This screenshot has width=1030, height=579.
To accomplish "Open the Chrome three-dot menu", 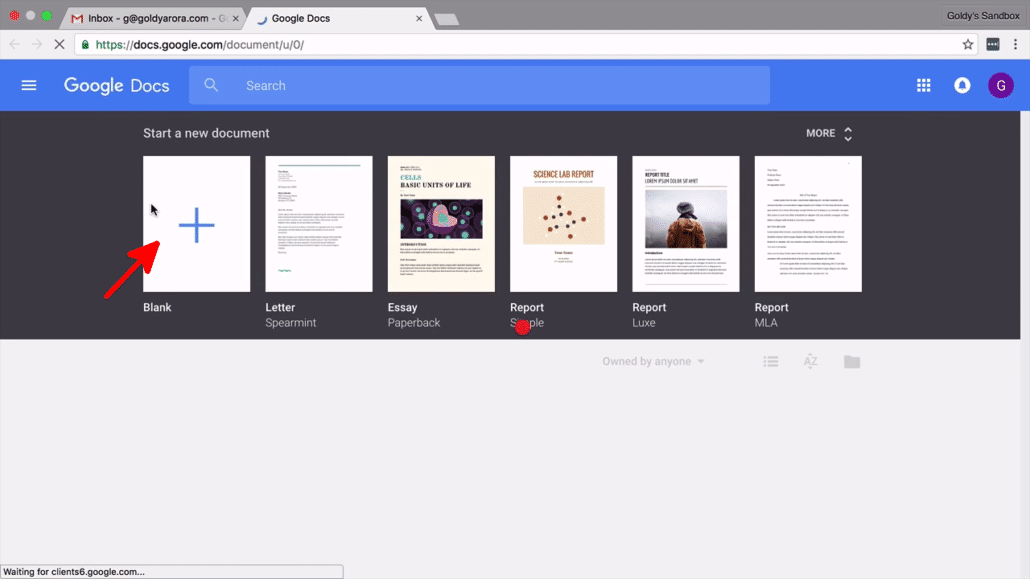I will (1015, 45).
